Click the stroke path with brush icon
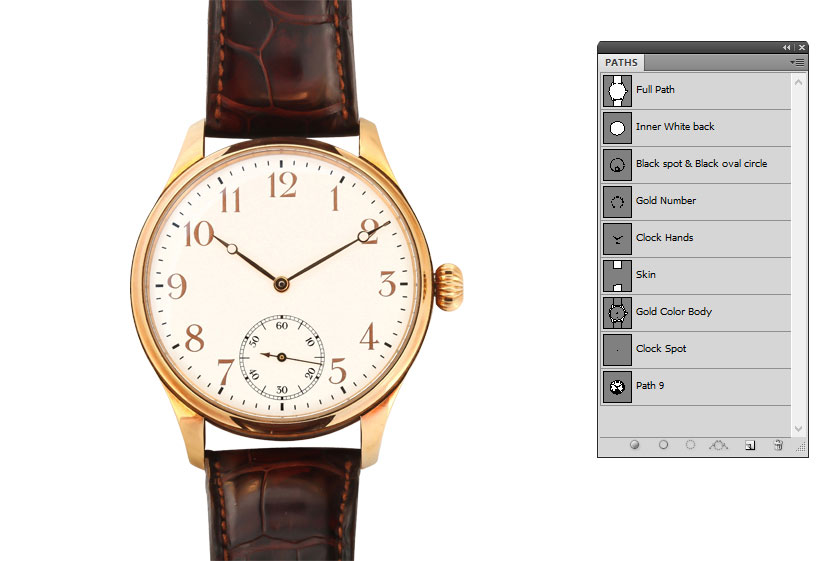Viewport: 836px width, 561px height. [663, 446]
